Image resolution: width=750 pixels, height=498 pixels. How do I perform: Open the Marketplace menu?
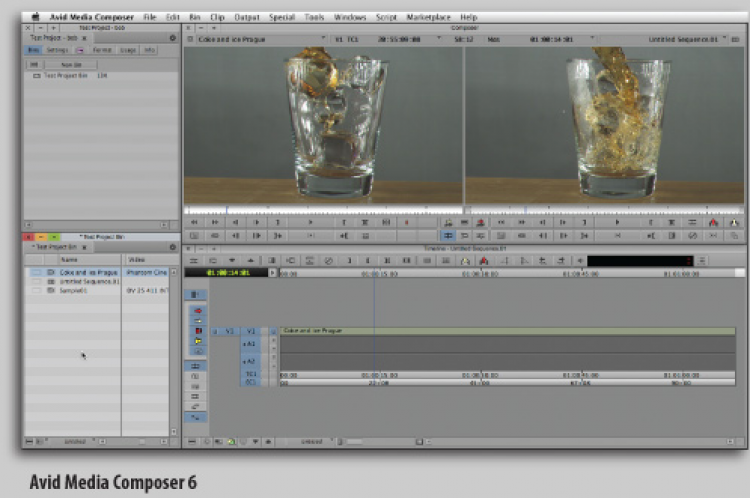(x=429, y=17)
